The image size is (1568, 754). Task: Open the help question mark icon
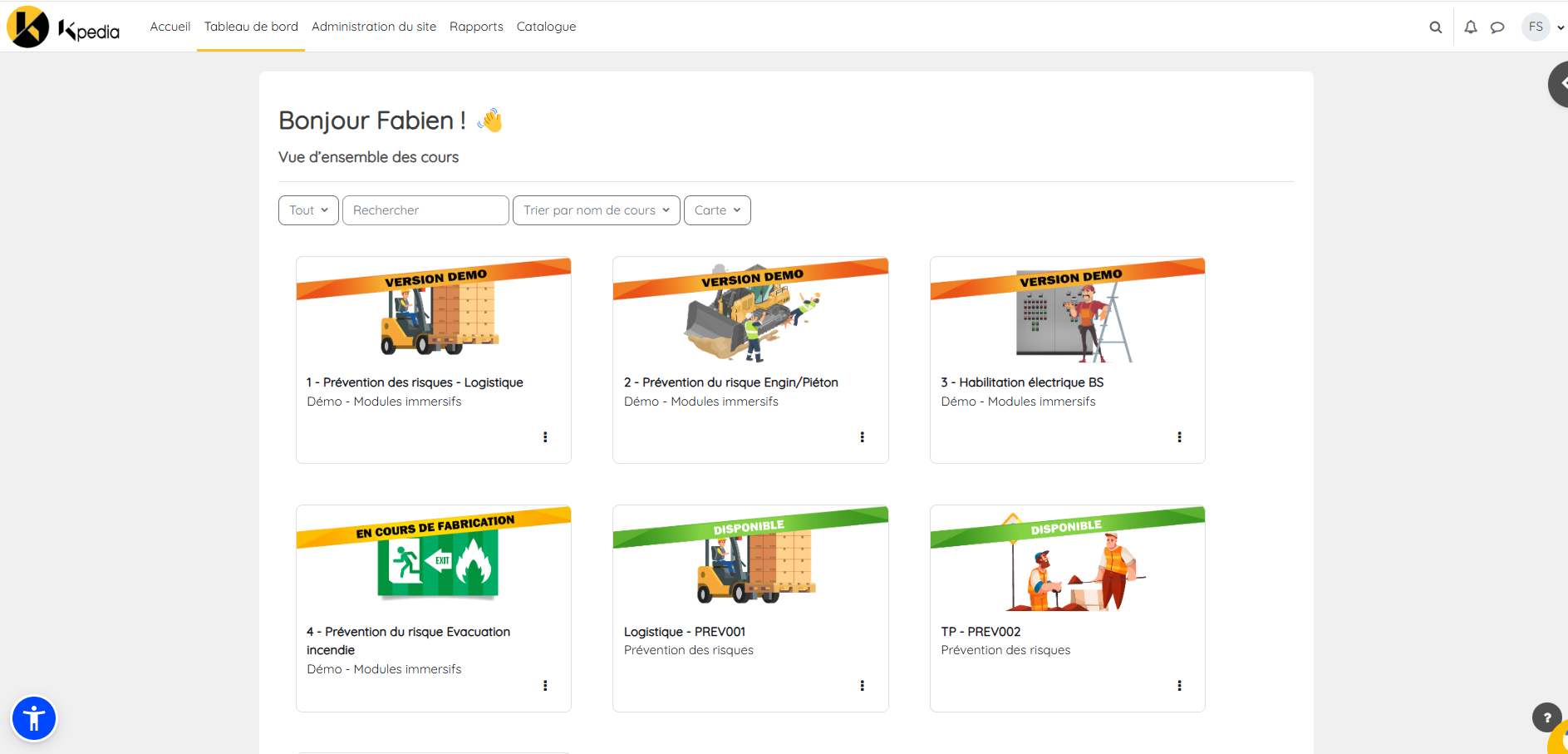(x=1546, y=717)
